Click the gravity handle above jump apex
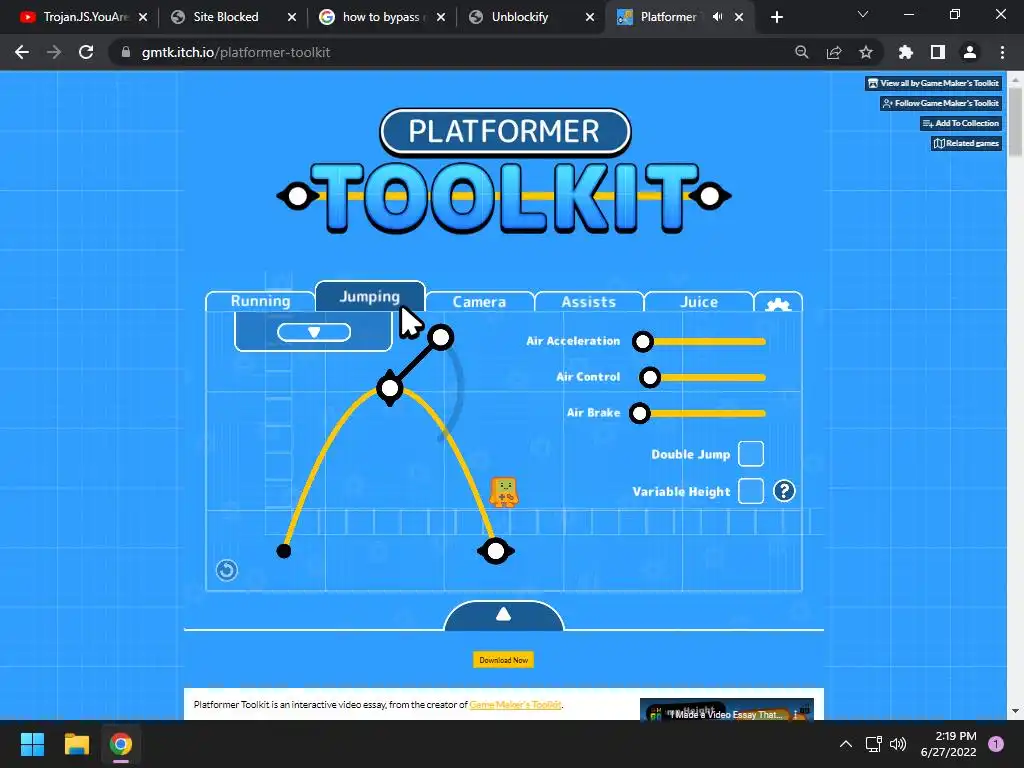 click(441, 337)
